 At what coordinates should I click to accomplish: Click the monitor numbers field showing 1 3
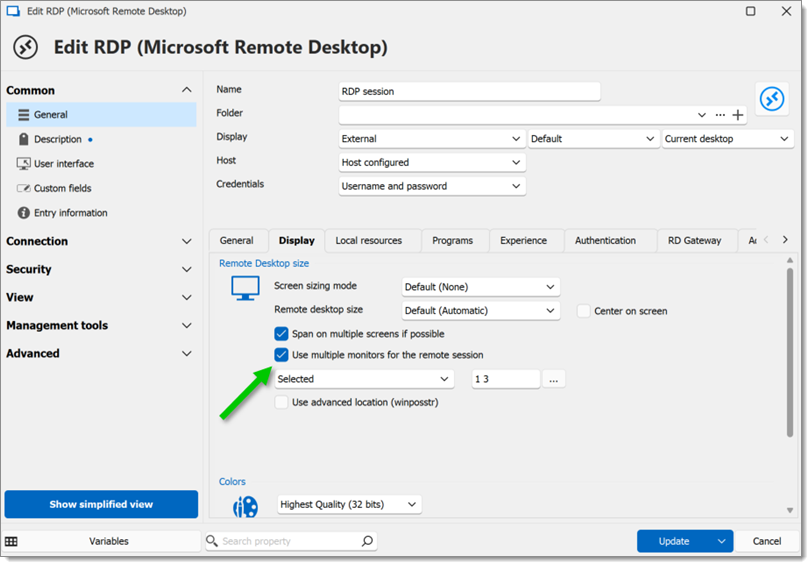pos(505,379)
